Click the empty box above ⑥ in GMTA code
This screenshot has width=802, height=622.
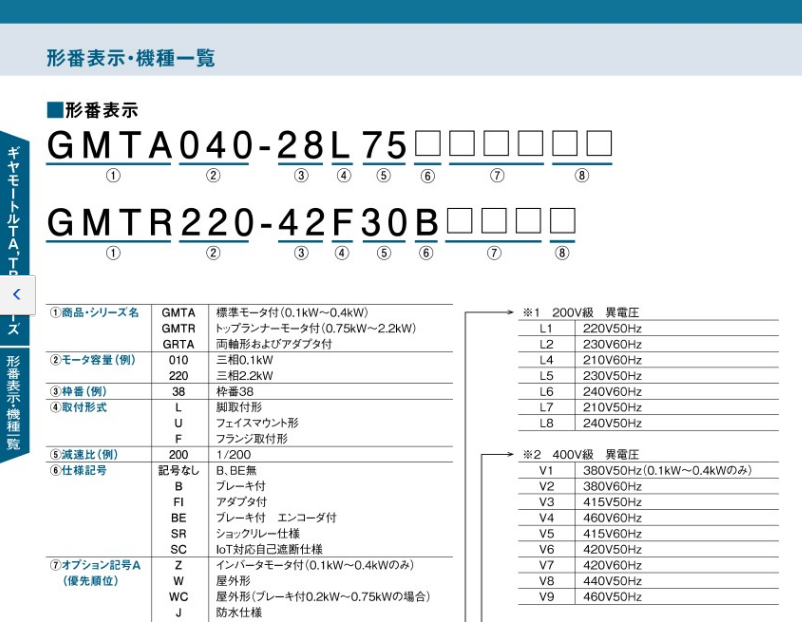pos(427,145)
